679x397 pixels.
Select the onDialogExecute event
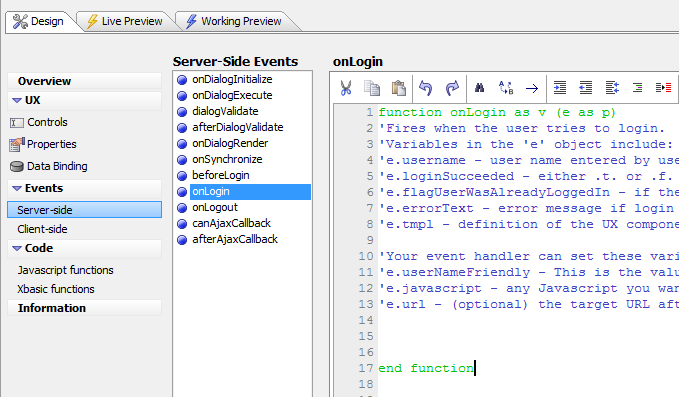point(232,96)
